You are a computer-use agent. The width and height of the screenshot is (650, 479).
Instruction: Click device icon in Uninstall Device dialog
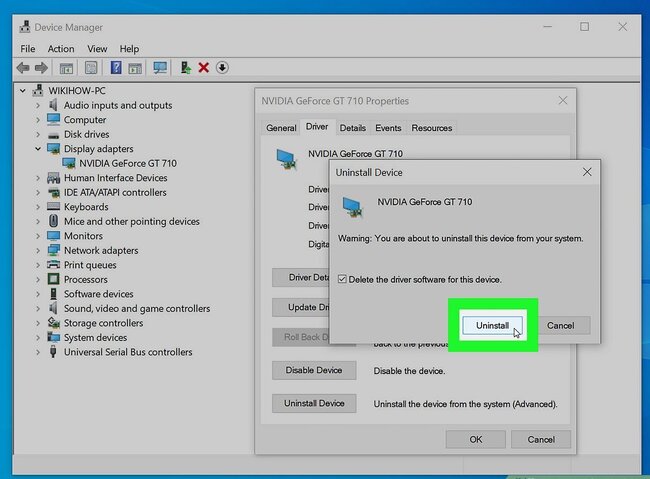pos(352,207)
